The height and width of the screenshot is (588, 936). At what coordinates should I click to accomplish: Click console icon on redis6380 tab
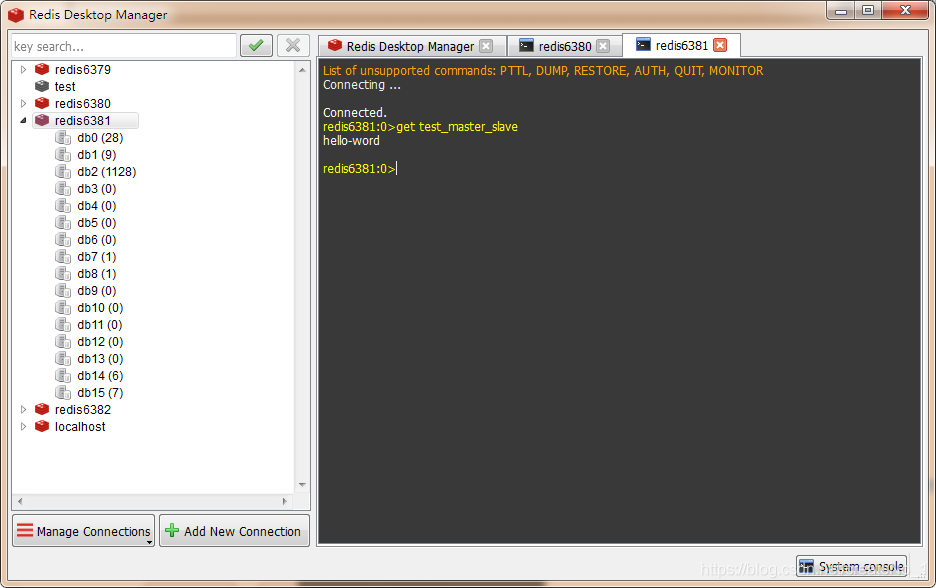pyautogui.click(x=526, y=45)
